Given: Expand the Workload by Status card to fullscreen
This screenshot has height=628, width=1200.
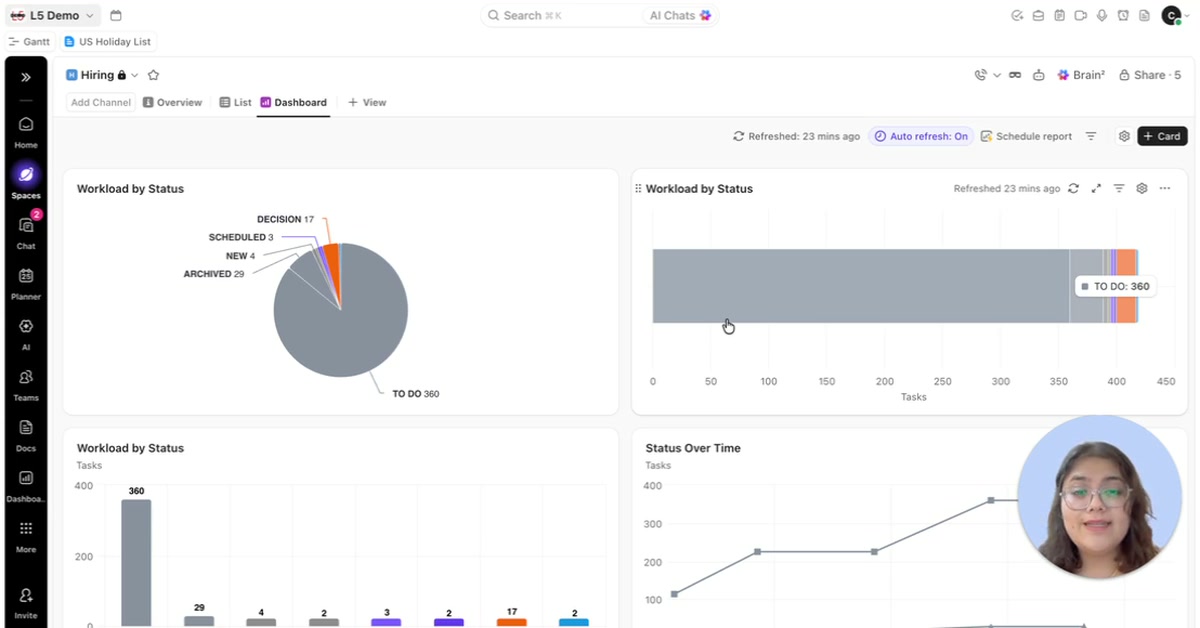Looking at the screenshot, I should (x=1096, y=188).
